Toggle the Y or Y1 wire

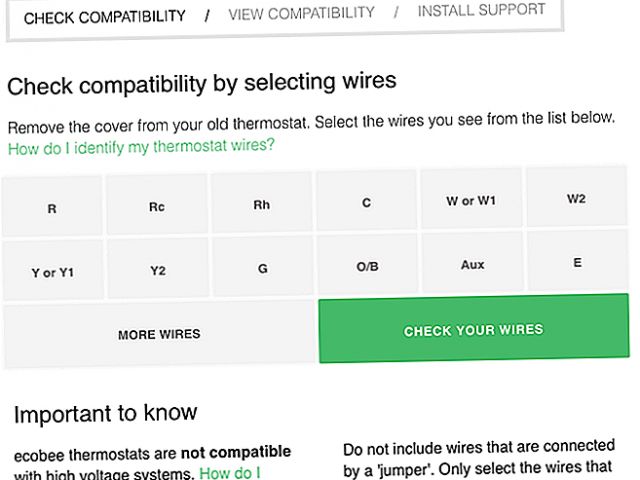[x=52, y=272]
